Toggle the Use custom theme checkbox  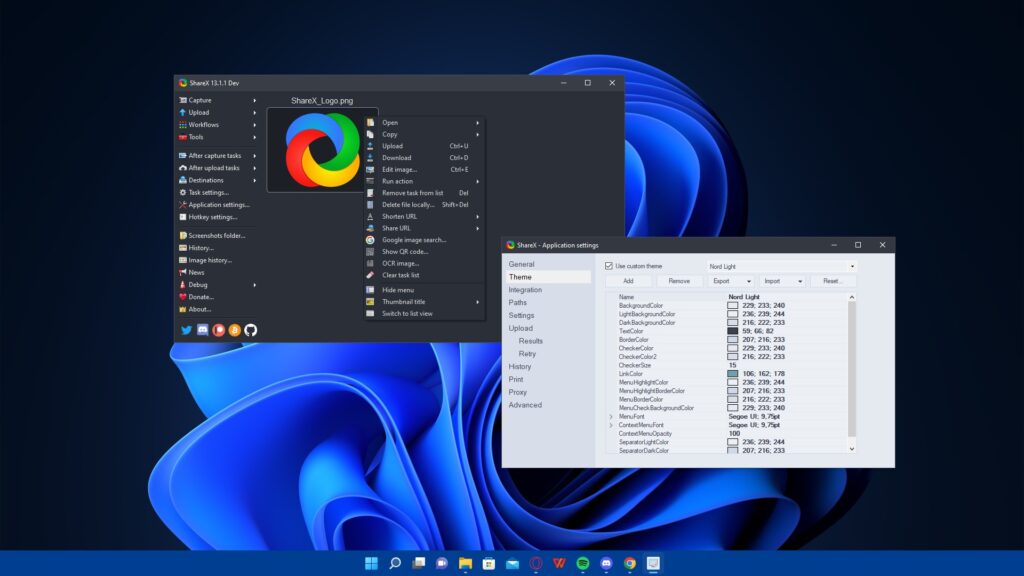[x=609, y=266]
